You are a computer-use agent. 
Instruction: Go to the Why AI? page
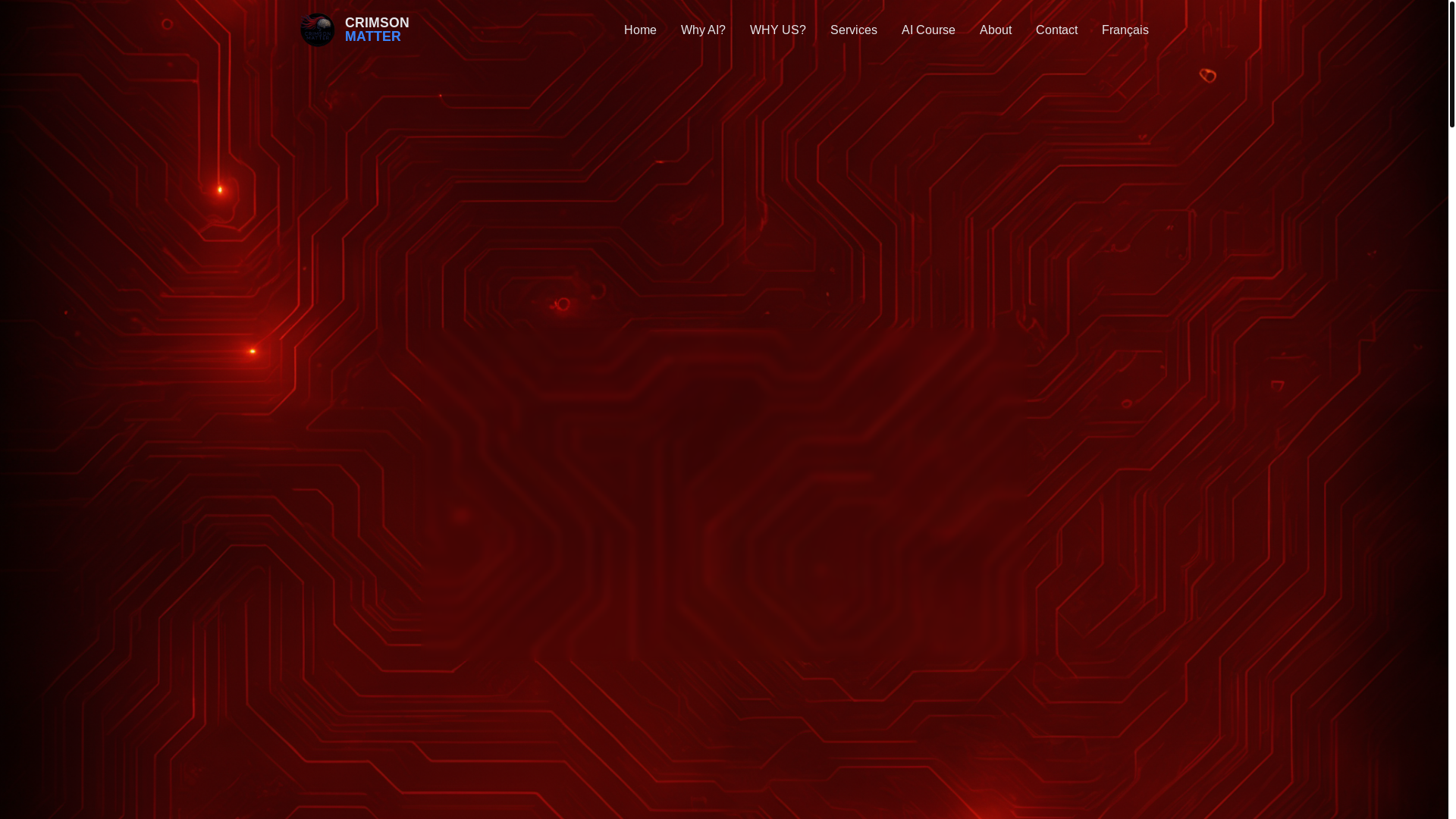click(x=703, y=30)
